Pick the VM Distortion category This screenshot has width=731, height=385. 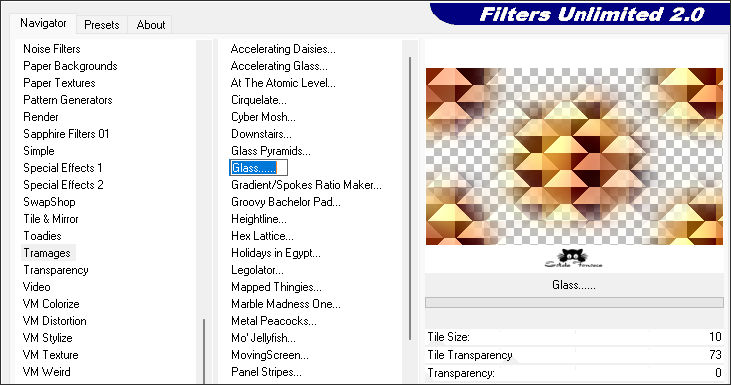(x=55, y=321)
